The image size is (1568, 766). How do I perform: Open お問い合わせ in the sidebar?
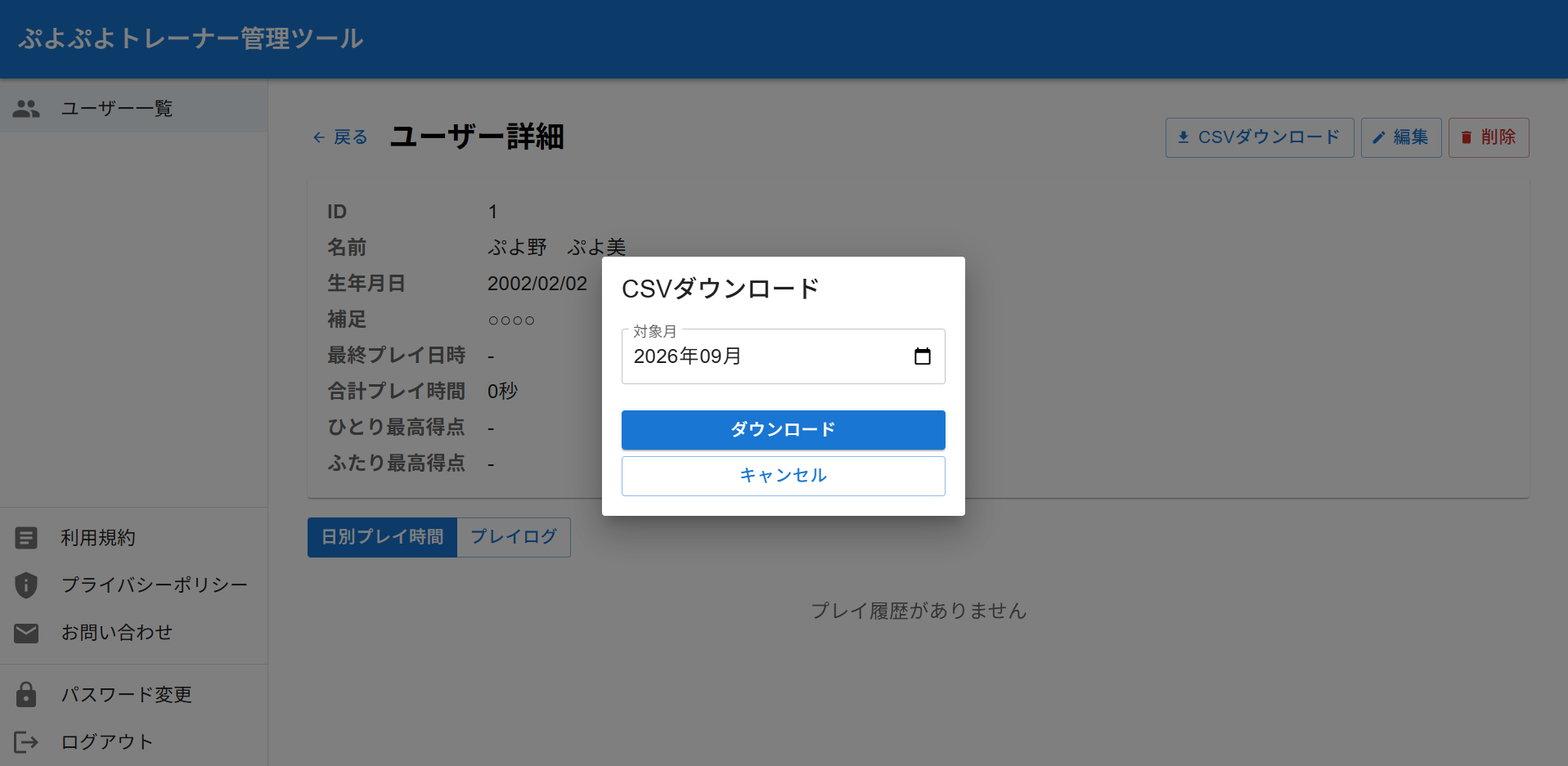click(134, 633)
